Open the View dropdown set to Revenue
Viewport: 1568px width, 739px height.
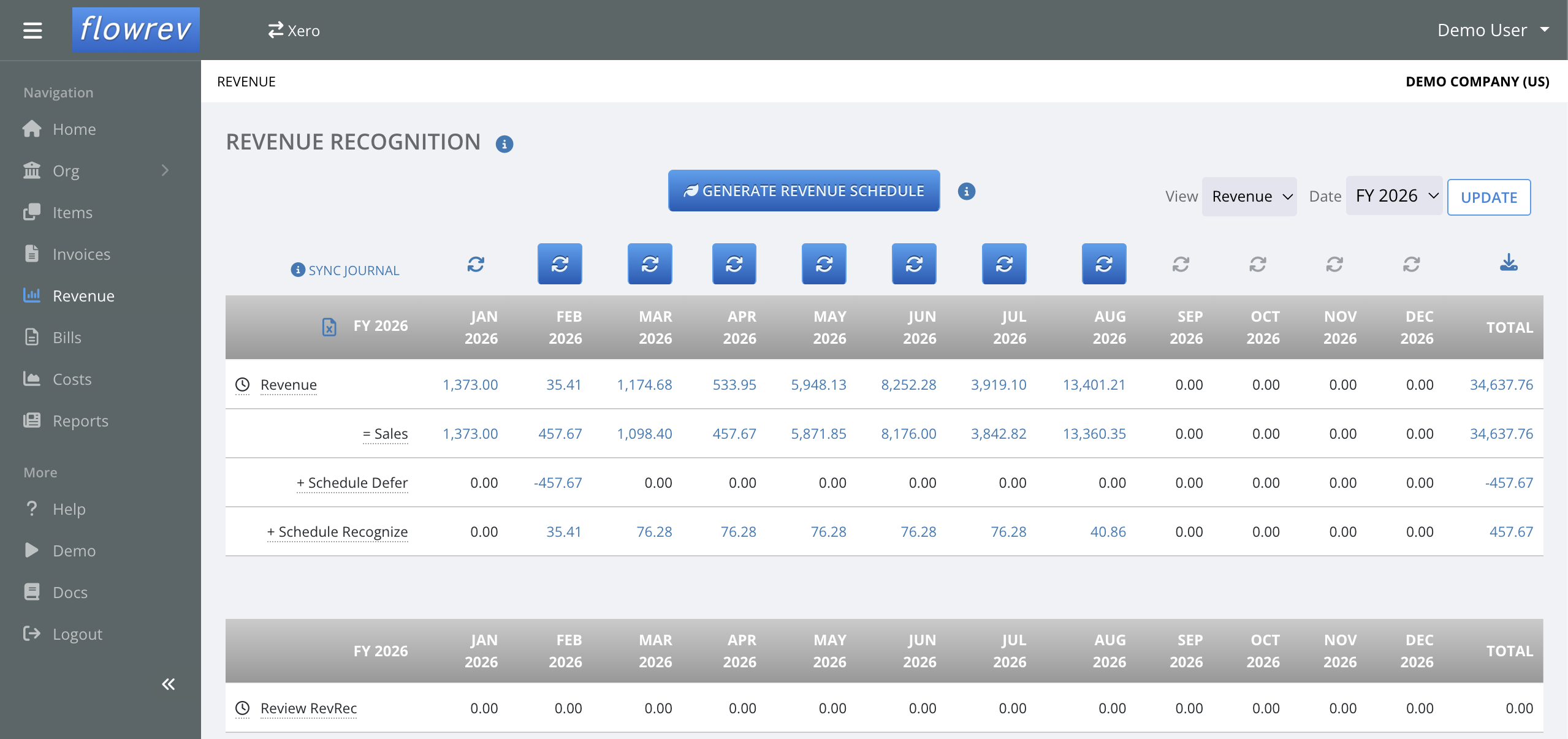1249,197
